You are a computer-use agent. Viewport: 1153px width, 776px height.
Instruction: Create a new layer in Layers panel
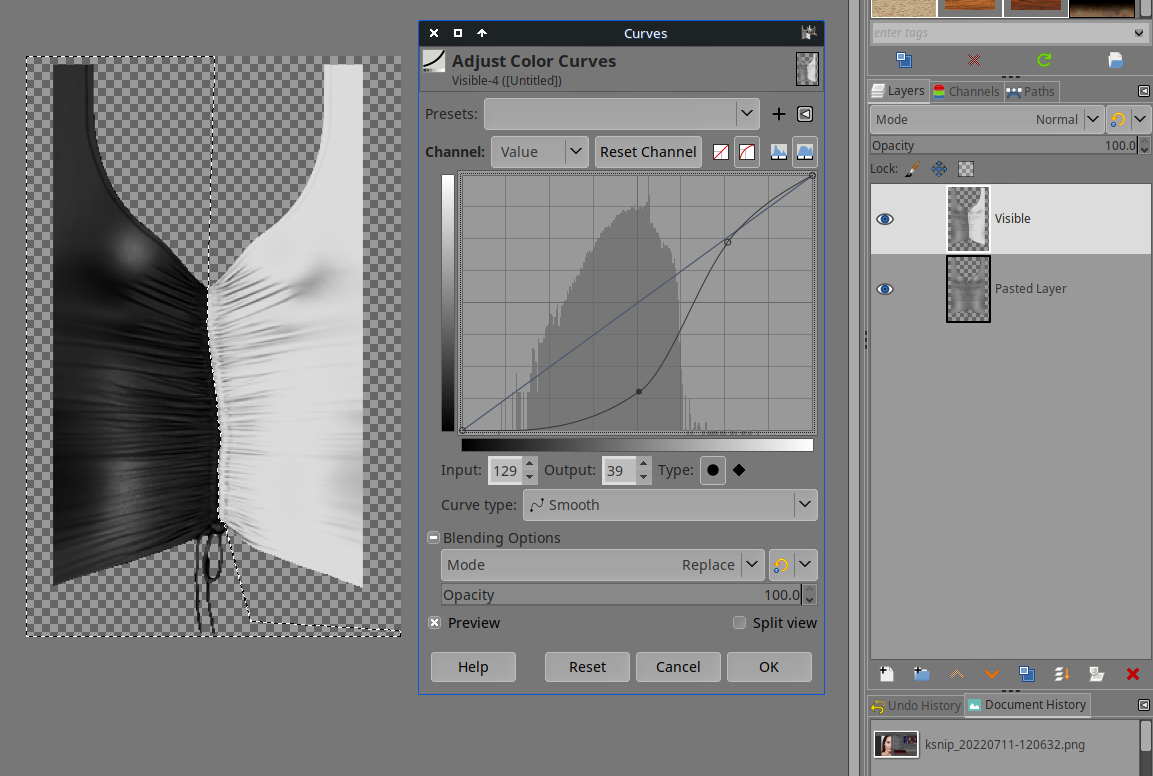[886, 674]
